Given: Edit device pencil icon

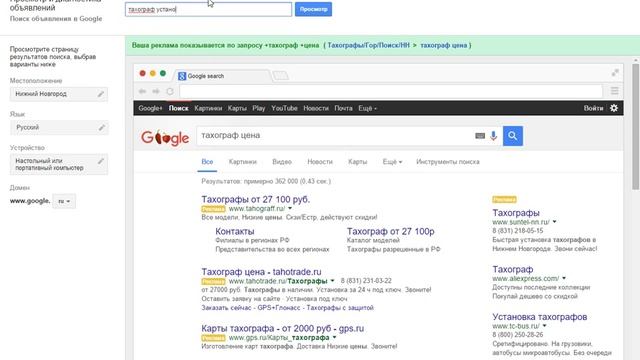Looking at the screenshot, I should click(x=101, y=161).
